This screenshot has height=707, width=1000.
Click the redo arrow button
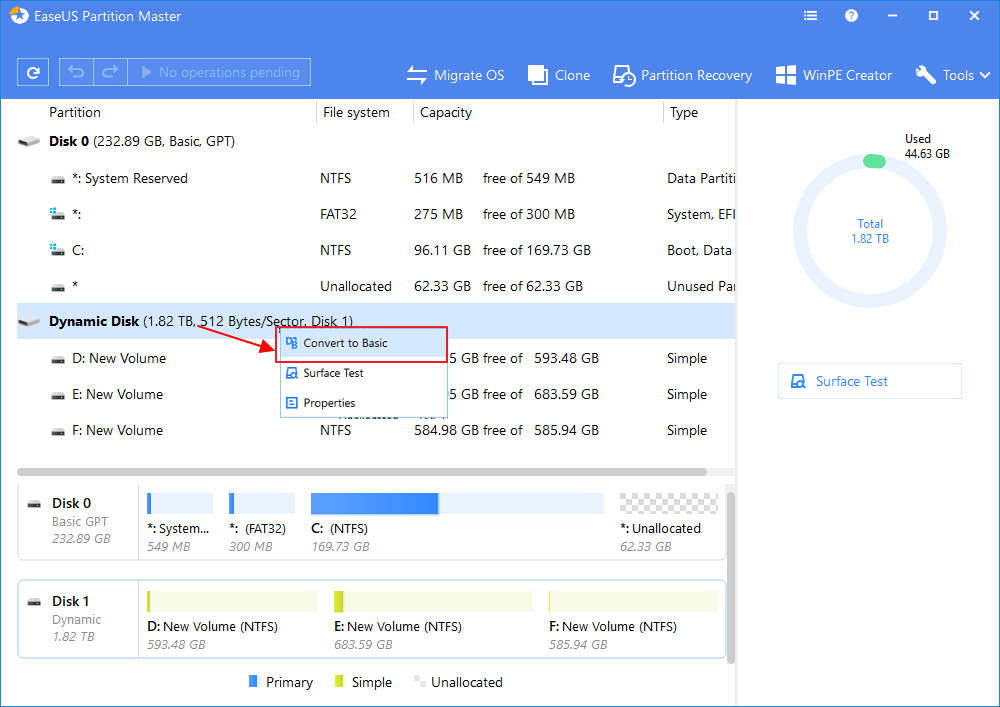(x=110, y=72)
